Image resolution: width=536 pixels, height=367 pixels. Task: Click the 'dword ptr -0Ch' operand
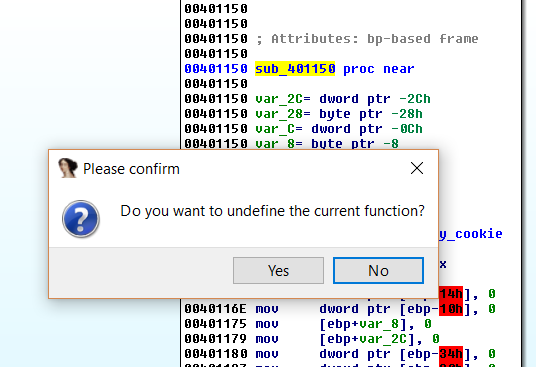[x=367, y=129]
